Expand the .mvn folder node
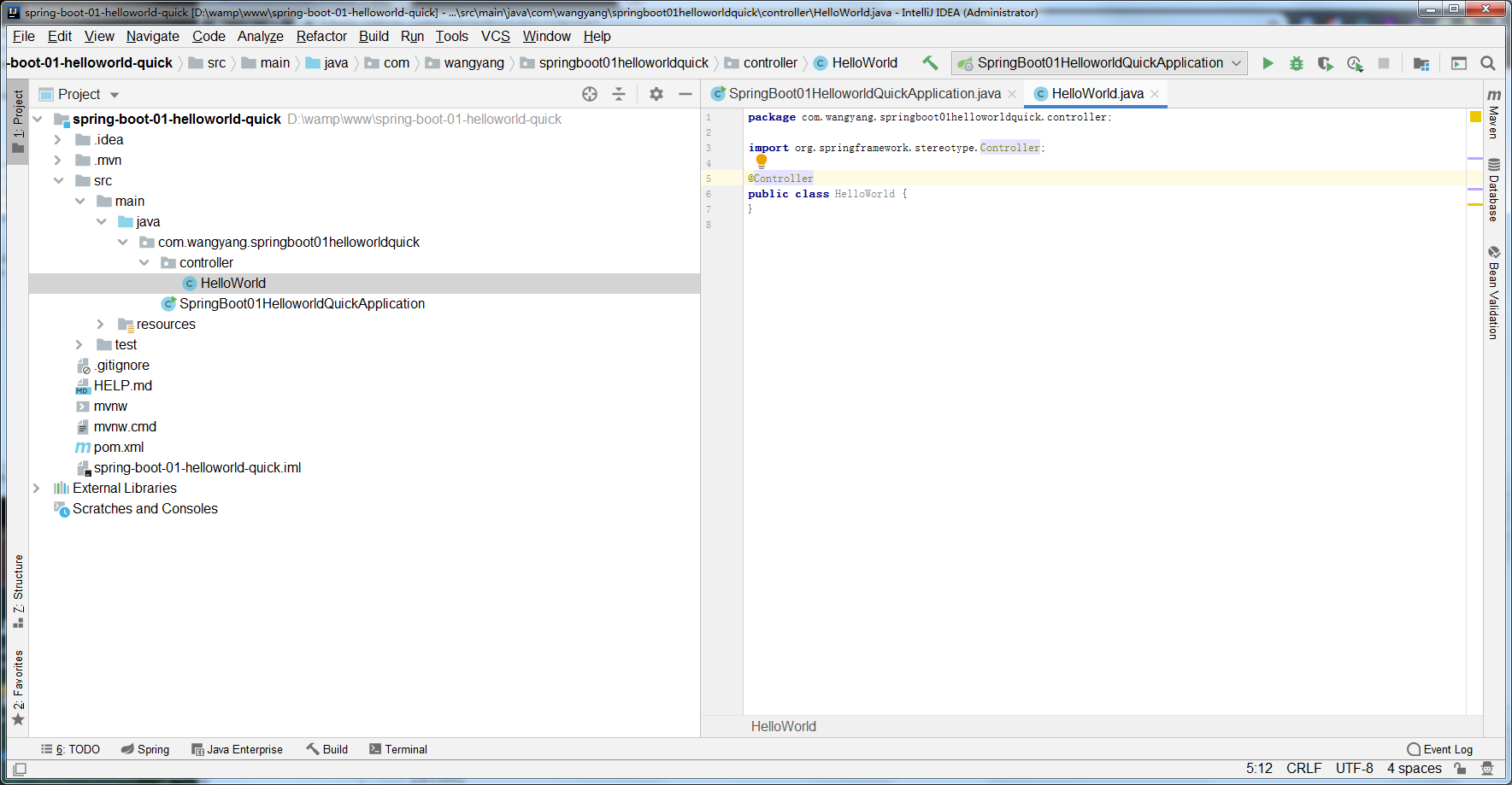Image resolution: width=1512 pixels, height=785 pixels. pos(58,160)
